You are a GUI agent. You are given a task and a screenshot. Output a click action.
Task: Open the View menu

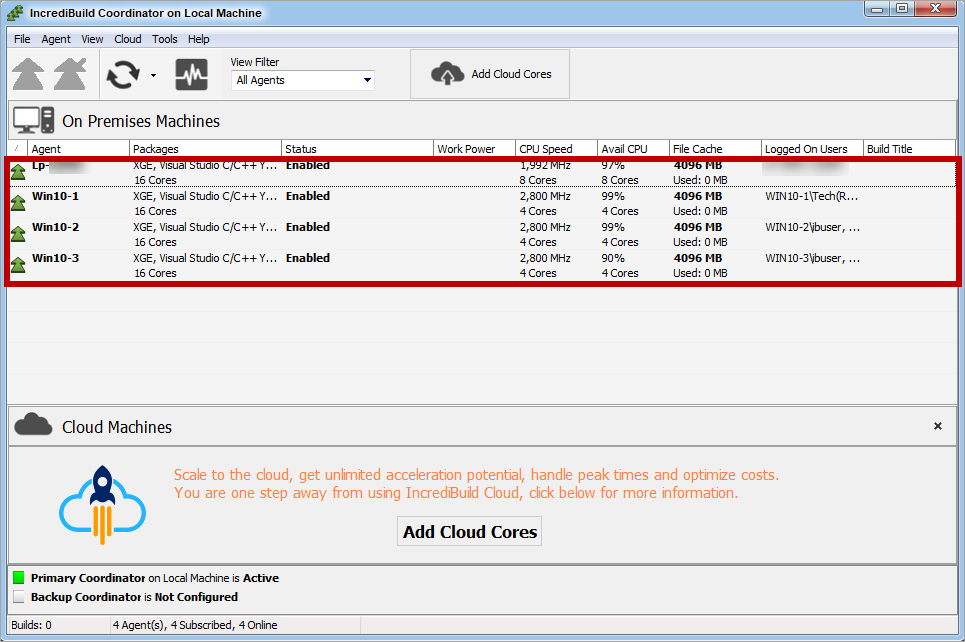[92, 39]
